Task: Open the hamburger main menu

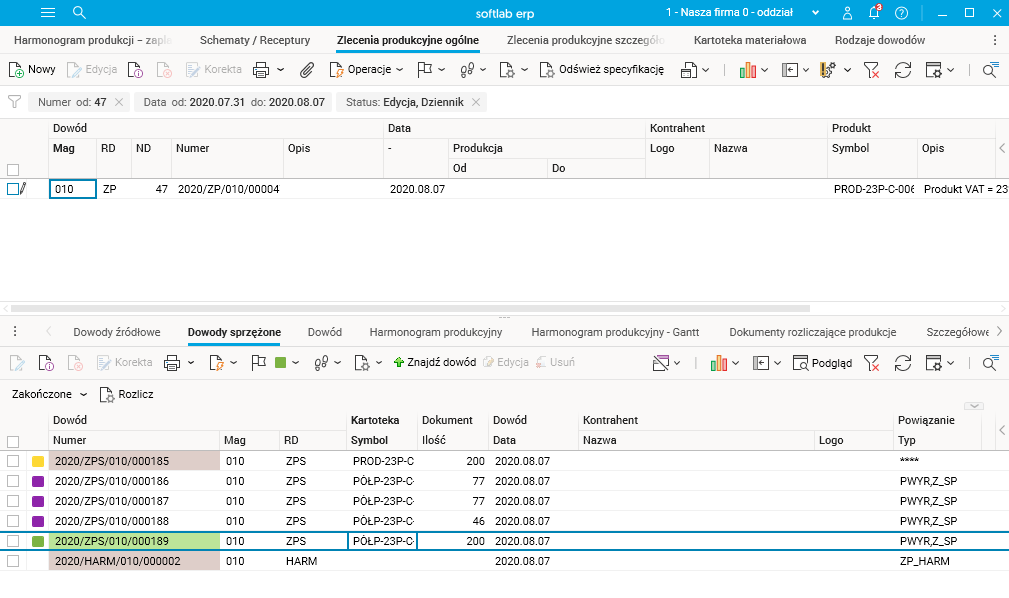Action: tap(47, 13)
